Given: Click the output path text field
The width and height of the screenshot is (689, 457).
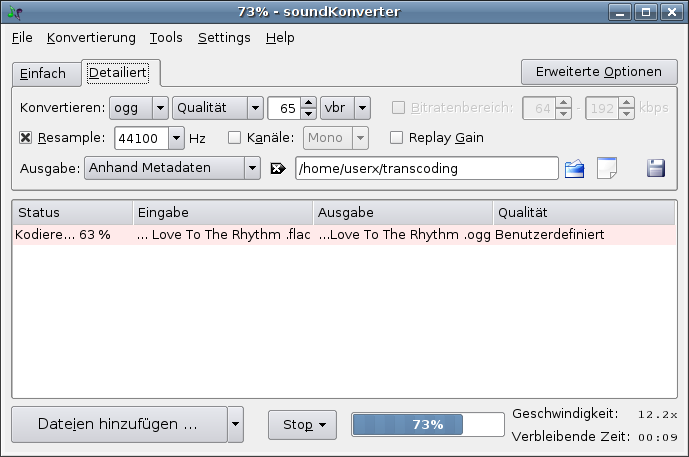Looking at the screenshot, I should point(426,168).
